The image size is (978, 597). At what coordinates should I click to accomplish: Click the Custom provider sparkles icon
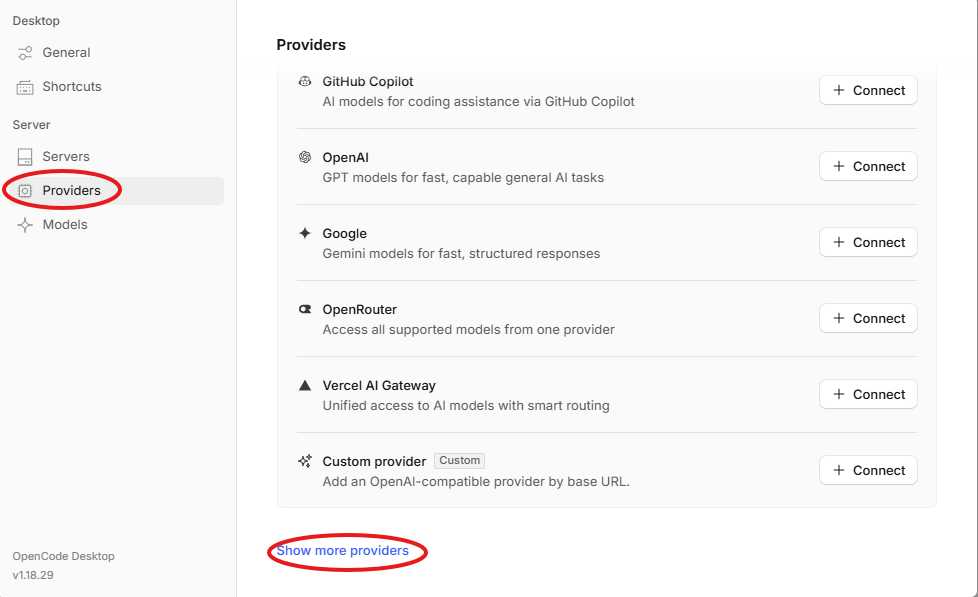[x=304, y=462]
